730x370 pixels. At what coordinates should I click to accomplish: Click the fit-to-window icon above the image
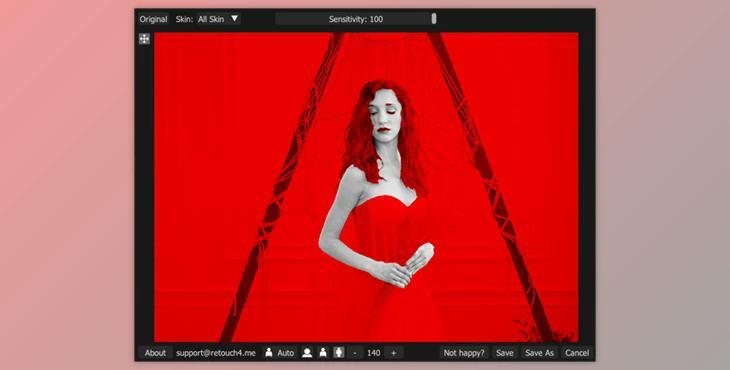tap(144, 39)
